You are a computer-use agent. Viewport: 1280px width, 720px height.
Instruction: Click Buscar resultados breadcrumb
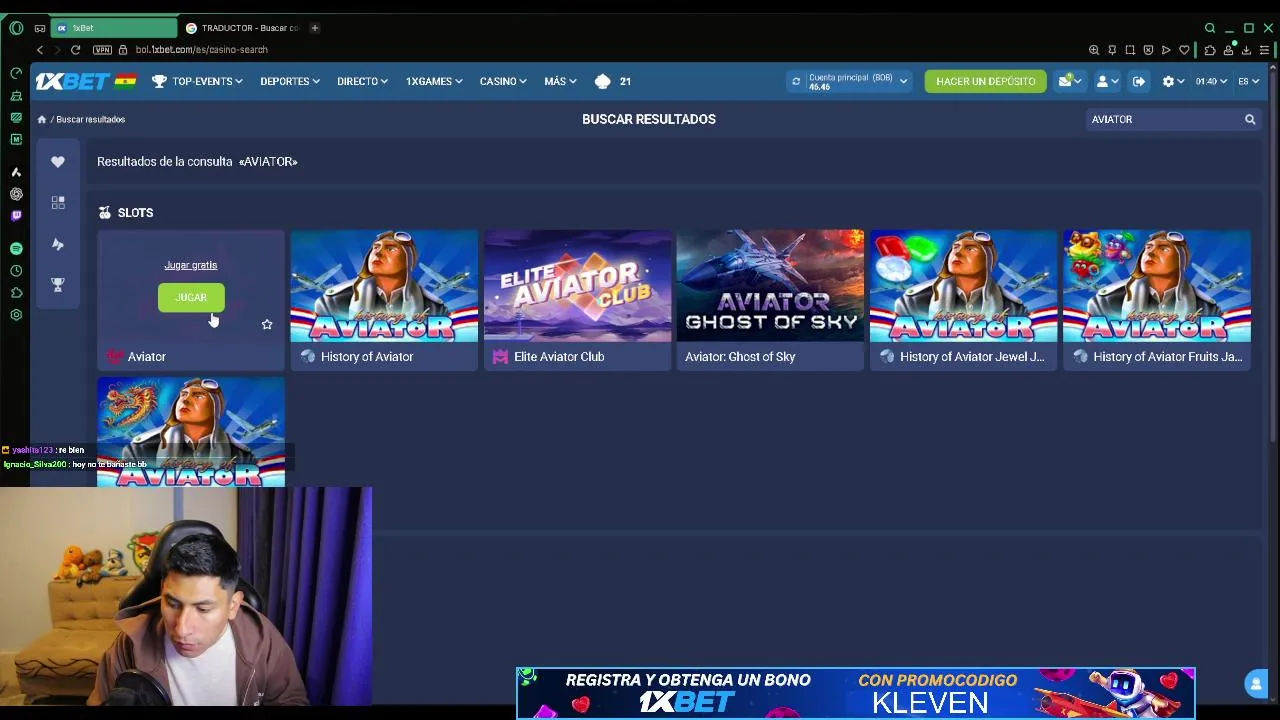point(90,119)
